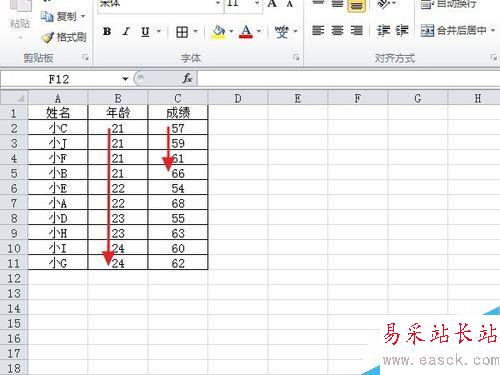Decrease font size with small A
Image resolution: width=500 pixels, height=375 pixels.
point(290,4)
